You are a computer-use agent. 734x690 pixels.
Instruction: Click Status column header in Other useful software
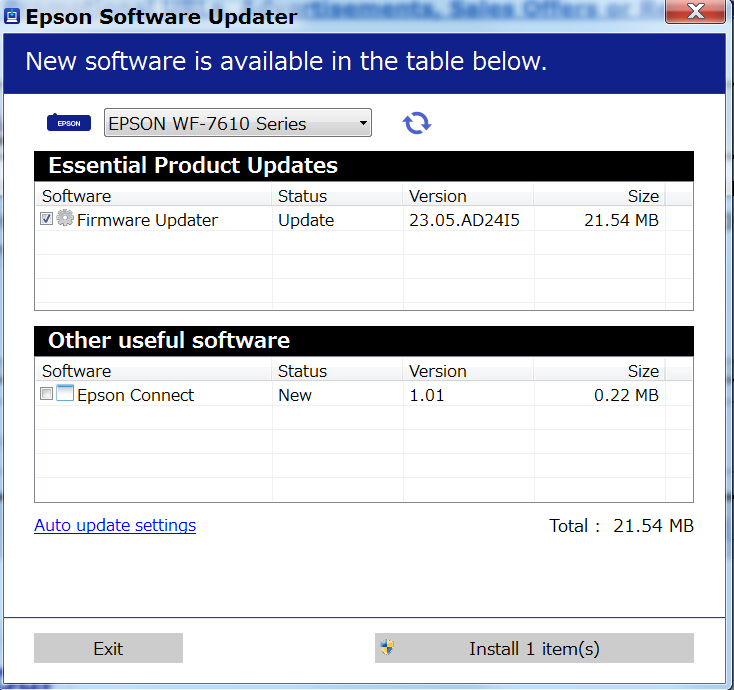pyautogui.click(x=337, y=371)
